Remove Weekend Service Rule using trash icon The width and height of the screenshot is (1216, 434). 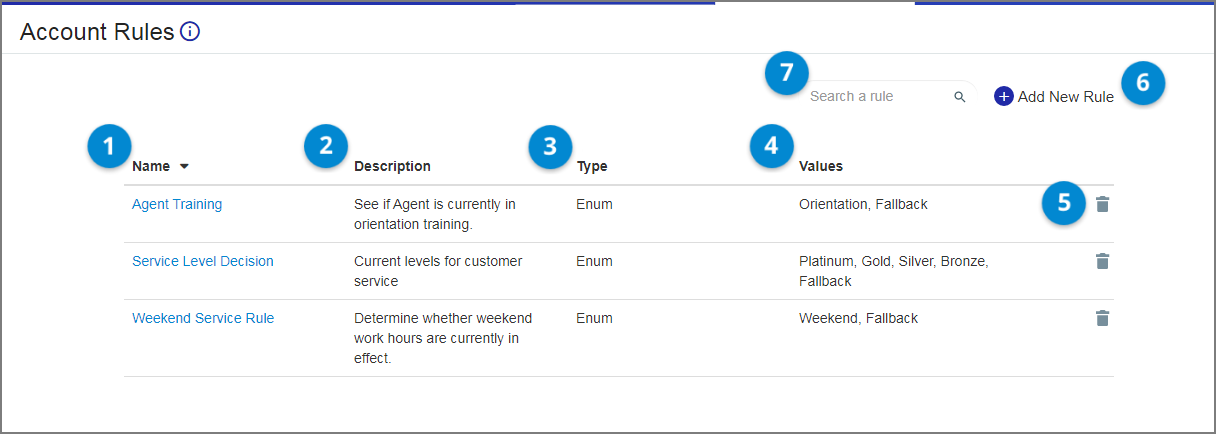pyautogui.click(x=1102, y=318)
